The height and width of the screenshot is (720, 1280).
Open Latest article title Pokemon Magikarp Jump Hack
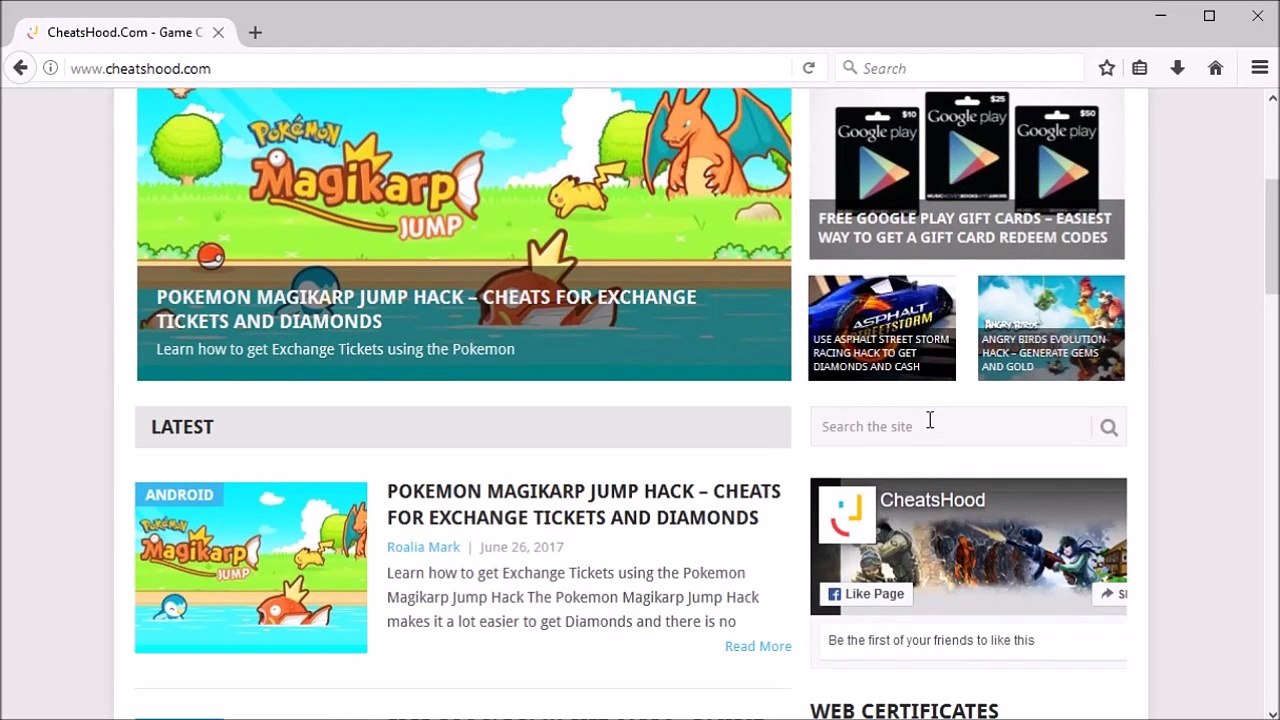point(584,504)
